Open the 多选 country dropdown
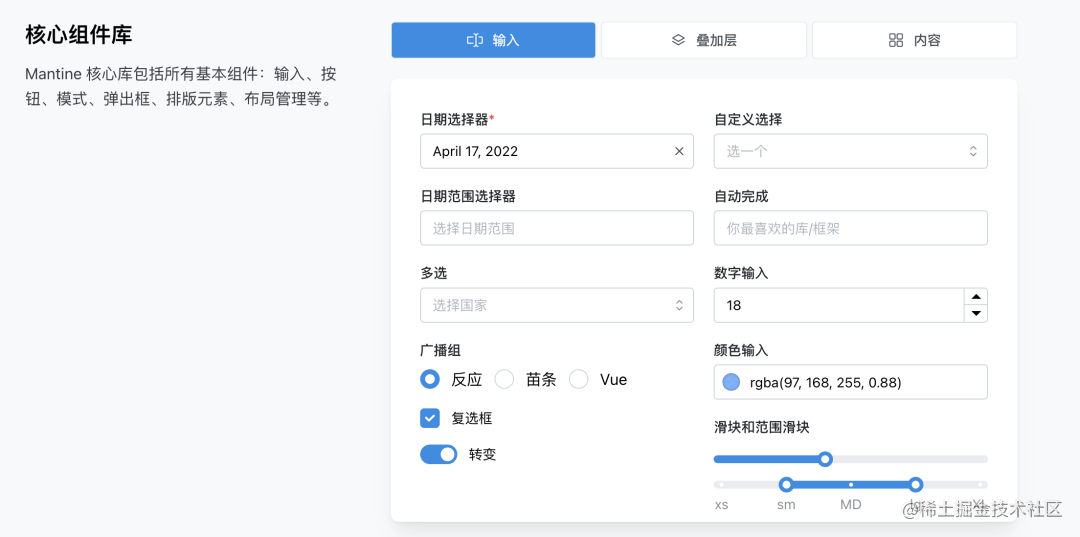 tap(557, 305)
